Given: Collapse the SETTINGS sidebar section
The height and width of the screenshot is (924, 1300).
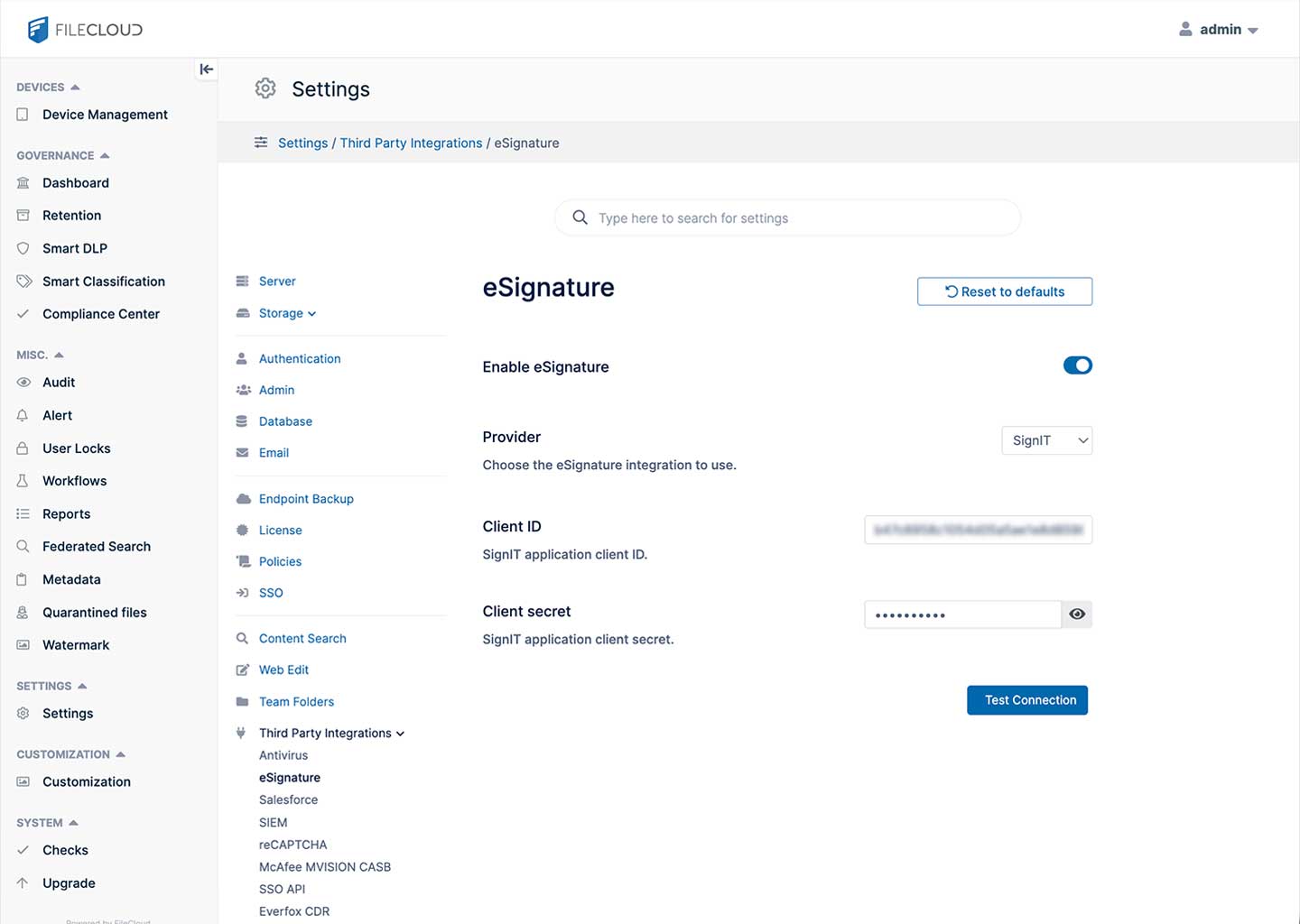Looking at the screenshot, I should pyautogui.click(x=82, y=687).
